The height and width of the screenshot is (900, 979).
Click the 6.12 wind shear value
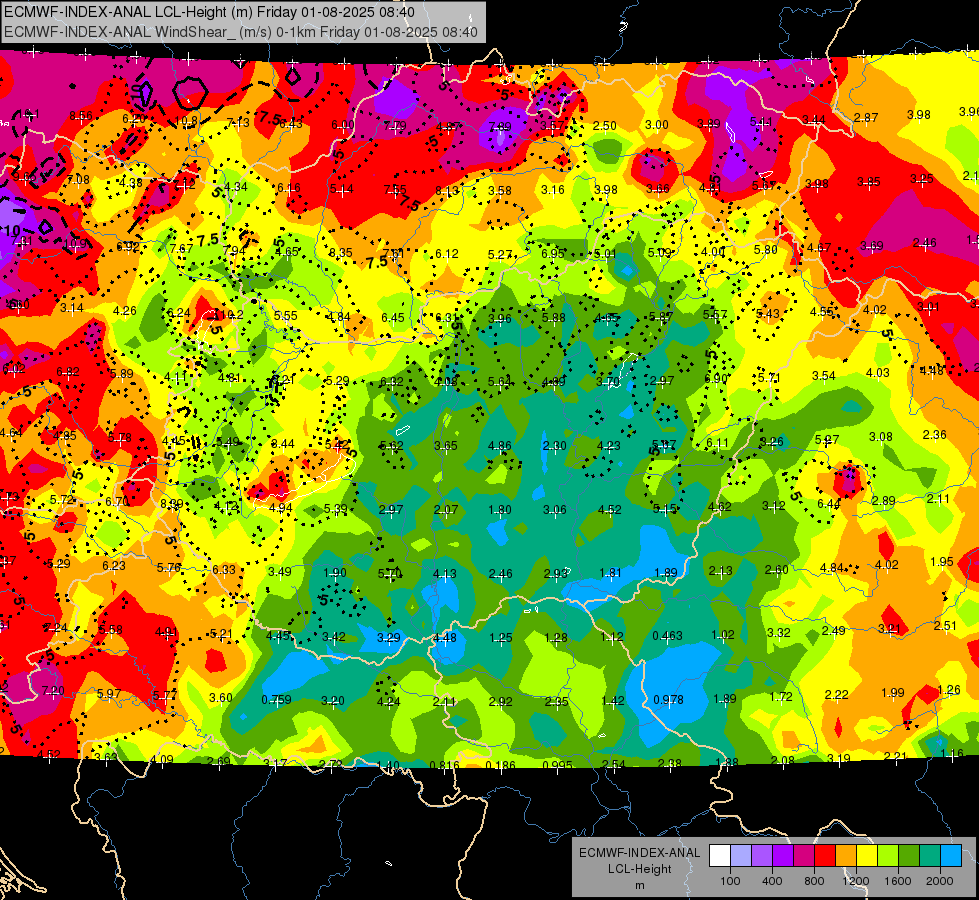click(x=446, y=254)
